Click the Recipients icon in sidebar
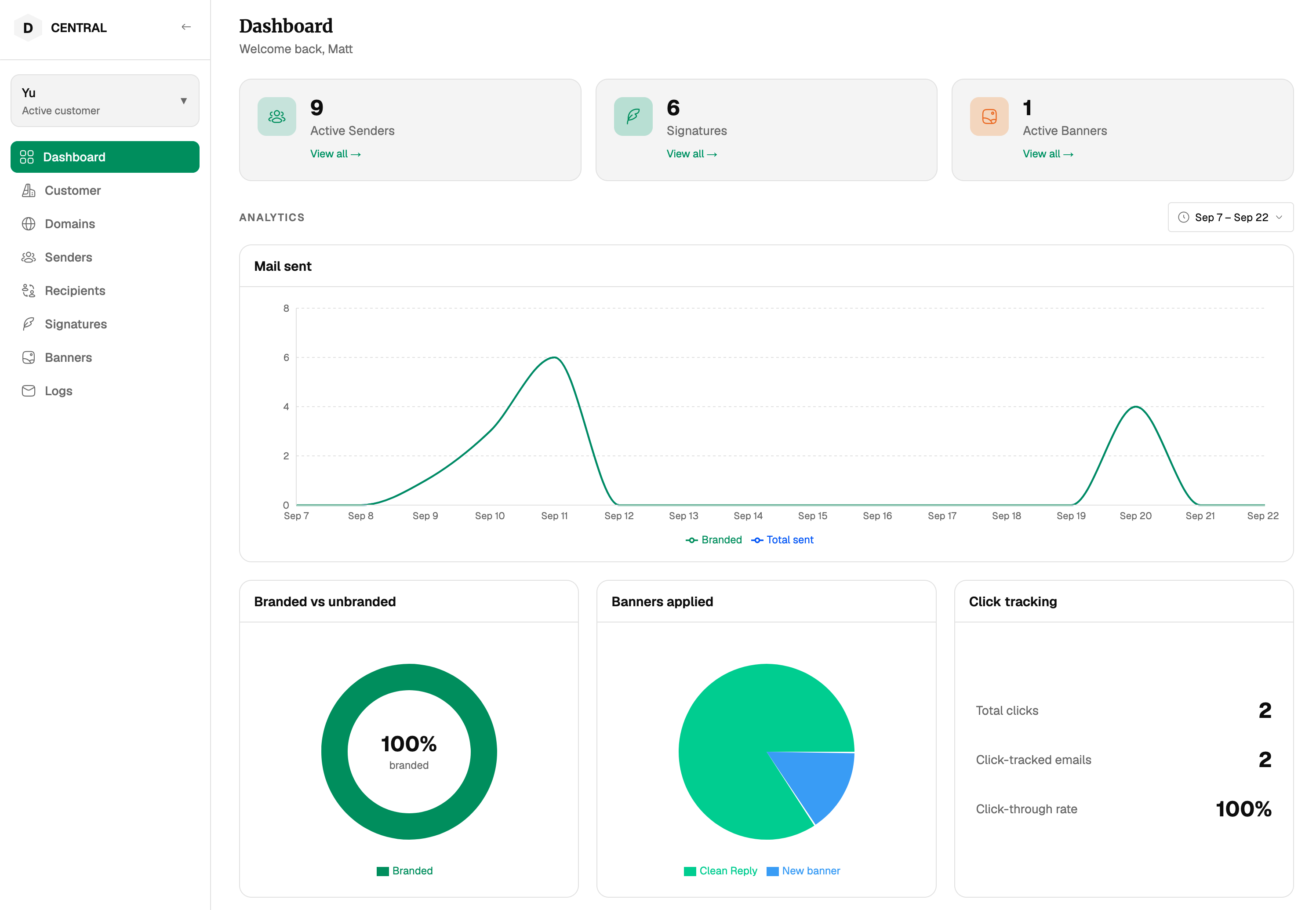This screenshot has width=1316, height=910. pos(29,291)
